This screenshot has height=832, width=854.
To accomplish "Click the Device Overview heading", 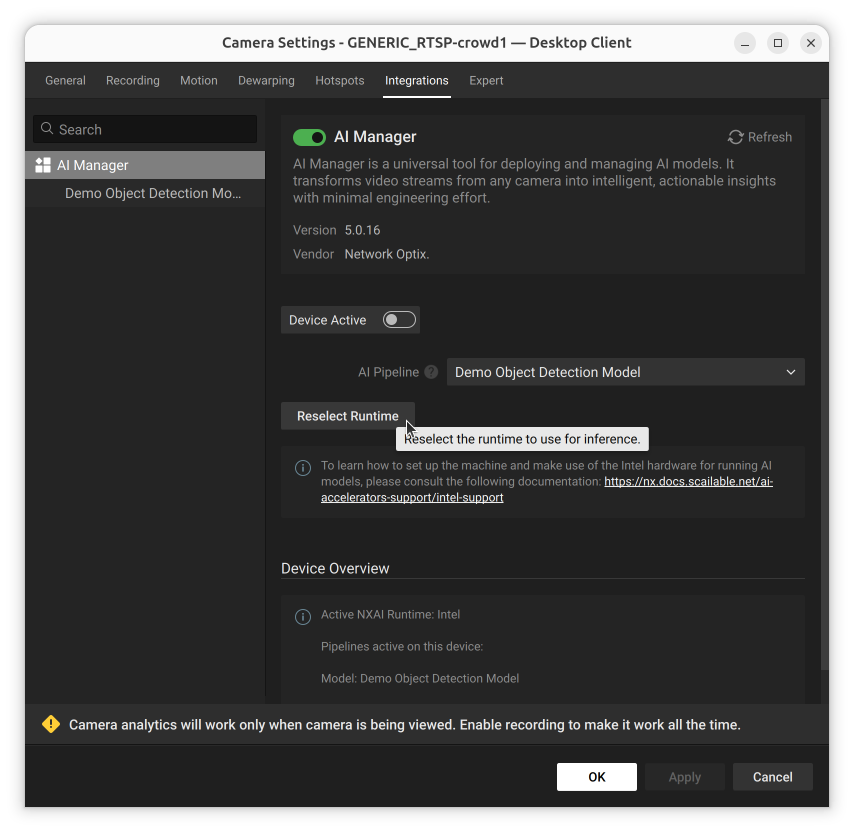I will (x=335, y=568).
